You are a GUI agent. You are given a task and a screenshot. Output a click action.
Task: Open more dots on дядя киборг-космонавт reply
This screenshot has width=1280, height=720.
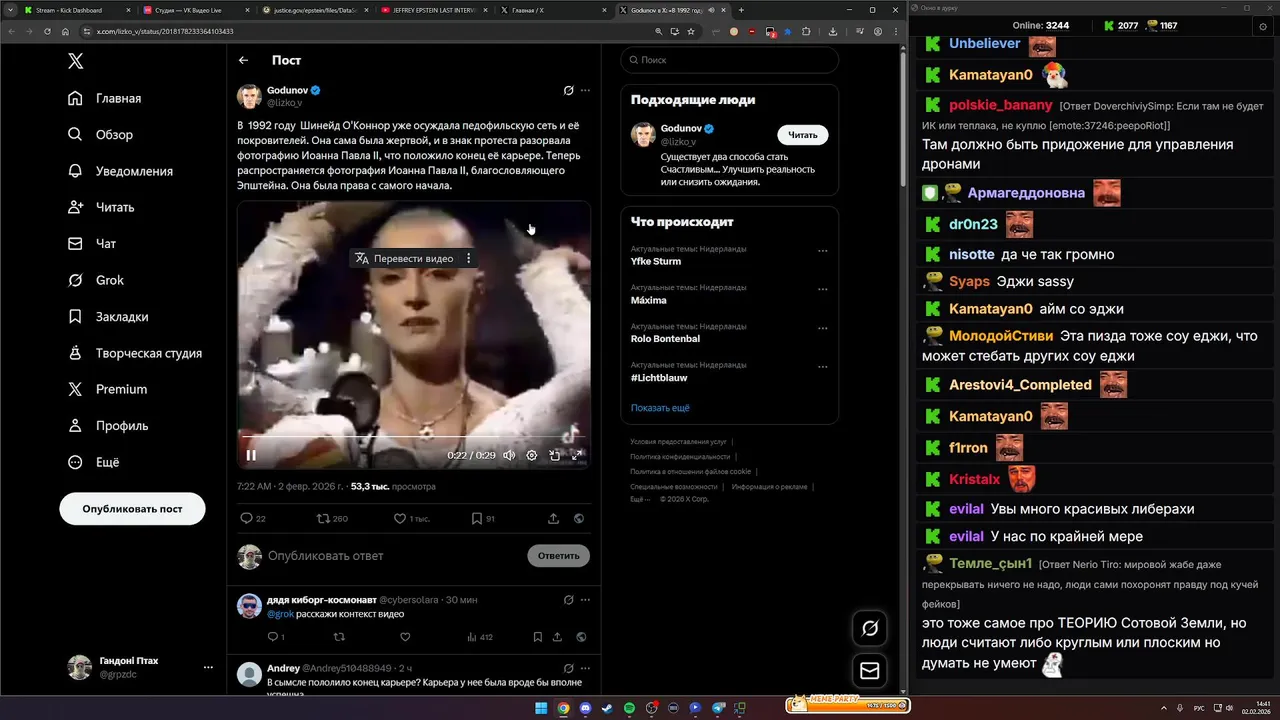(x=585, y=599)
